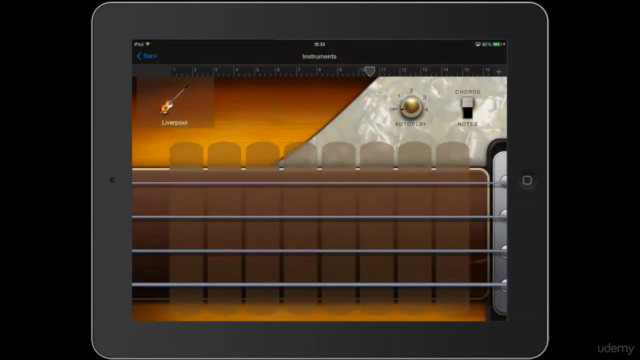Set Autoplay to position 4
Screen dimensions: 640x360
[426, 109]
